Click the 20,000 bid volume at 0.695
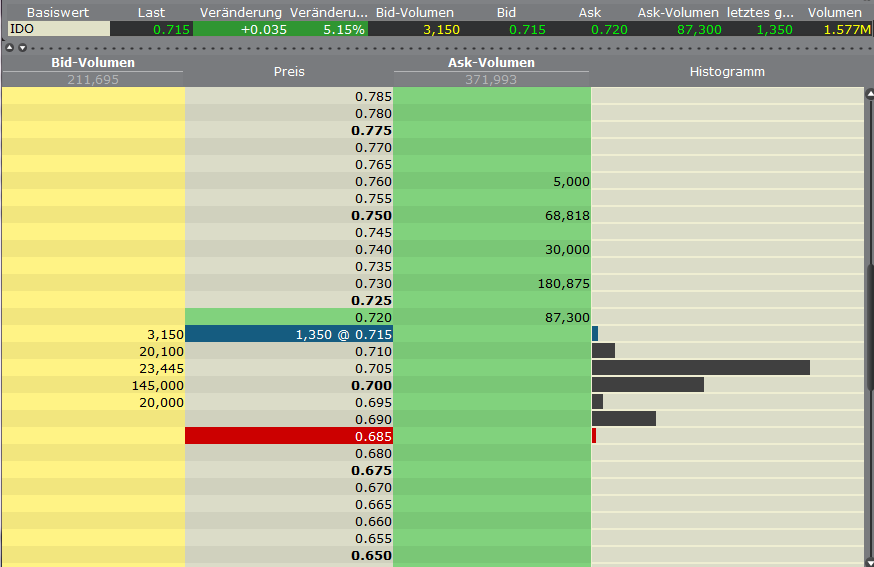Viewport: 874px width, 567px height. (161, 403)
